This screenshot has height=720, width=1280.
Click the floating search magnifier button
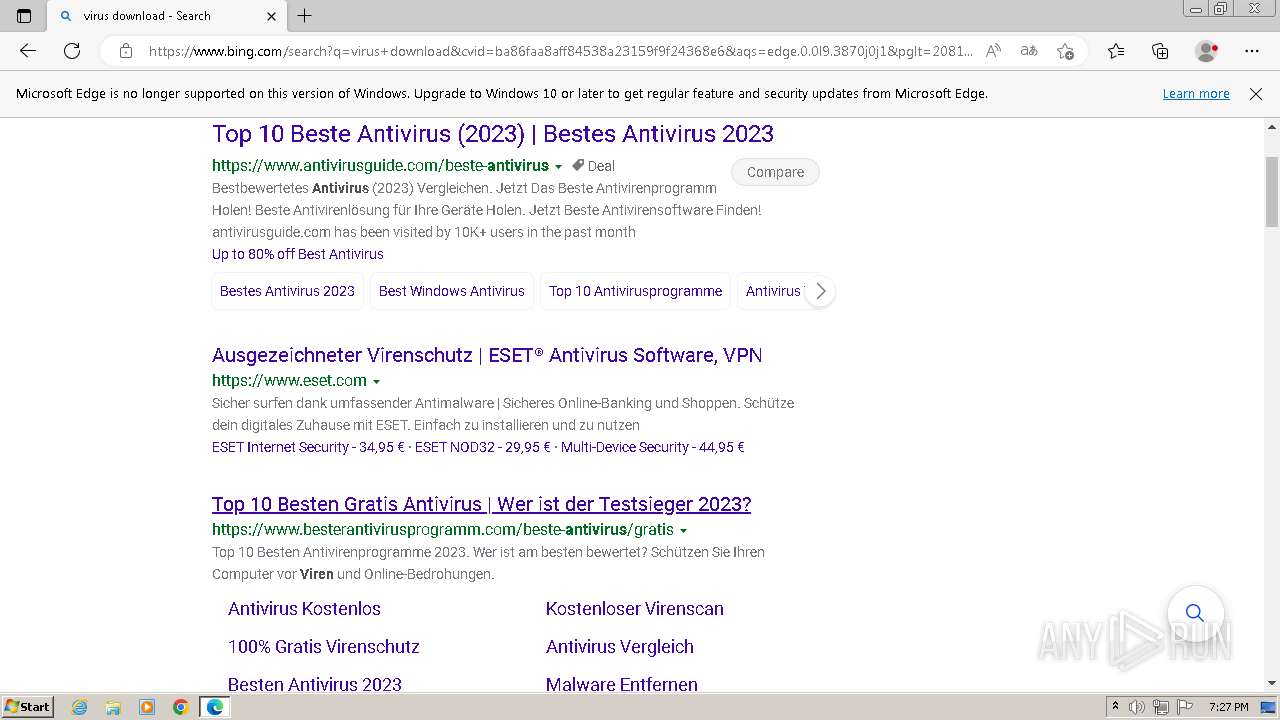[1195, 612]
